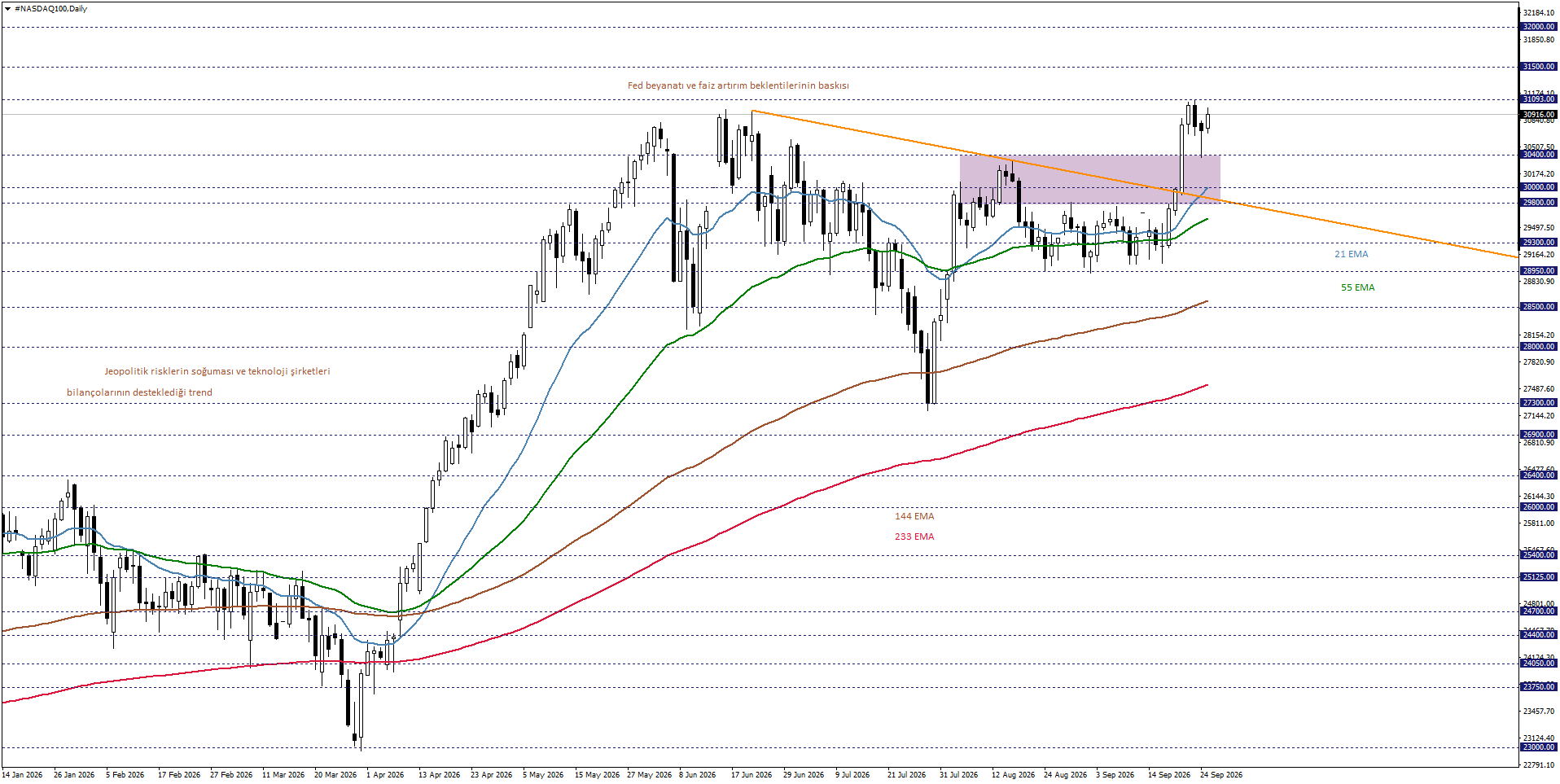Click the 23457.70 price scale value
The height and width of the screenshot is (784, 1560).
tap(1538, 712)
